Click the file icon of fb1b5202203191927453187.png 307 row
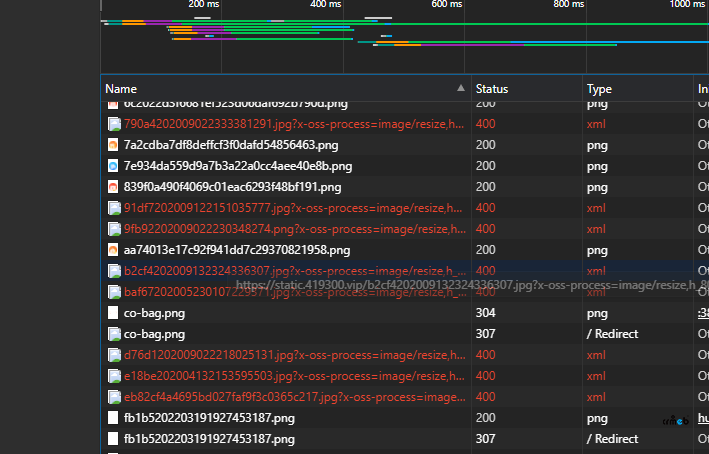709x454 pixels. [x=113, y=439]
